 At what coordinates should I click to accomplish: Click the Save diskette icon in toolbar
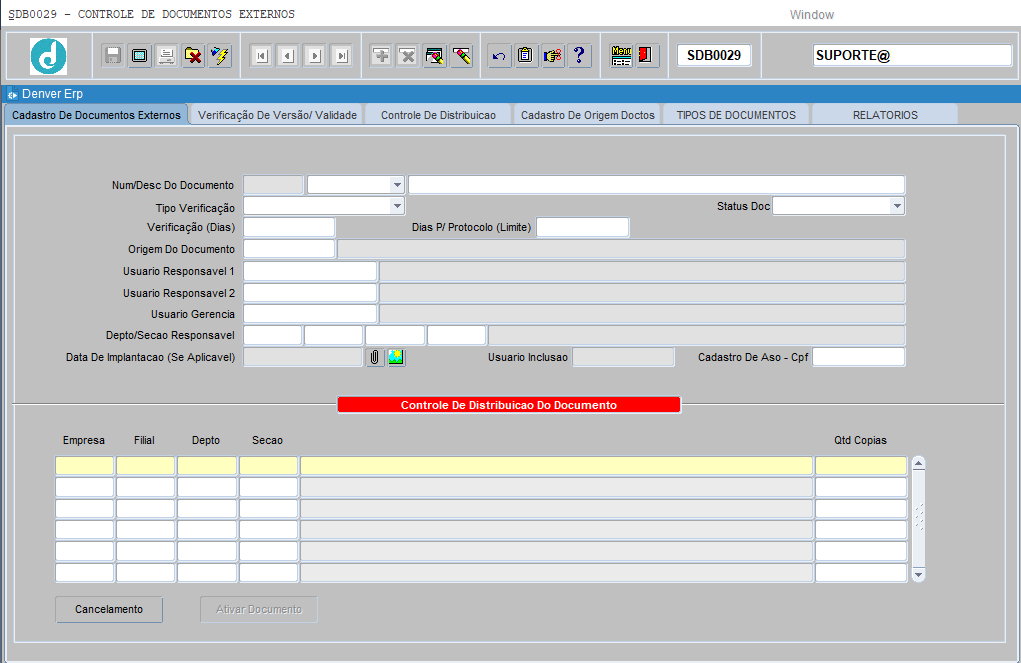click(x=113, y=56)
